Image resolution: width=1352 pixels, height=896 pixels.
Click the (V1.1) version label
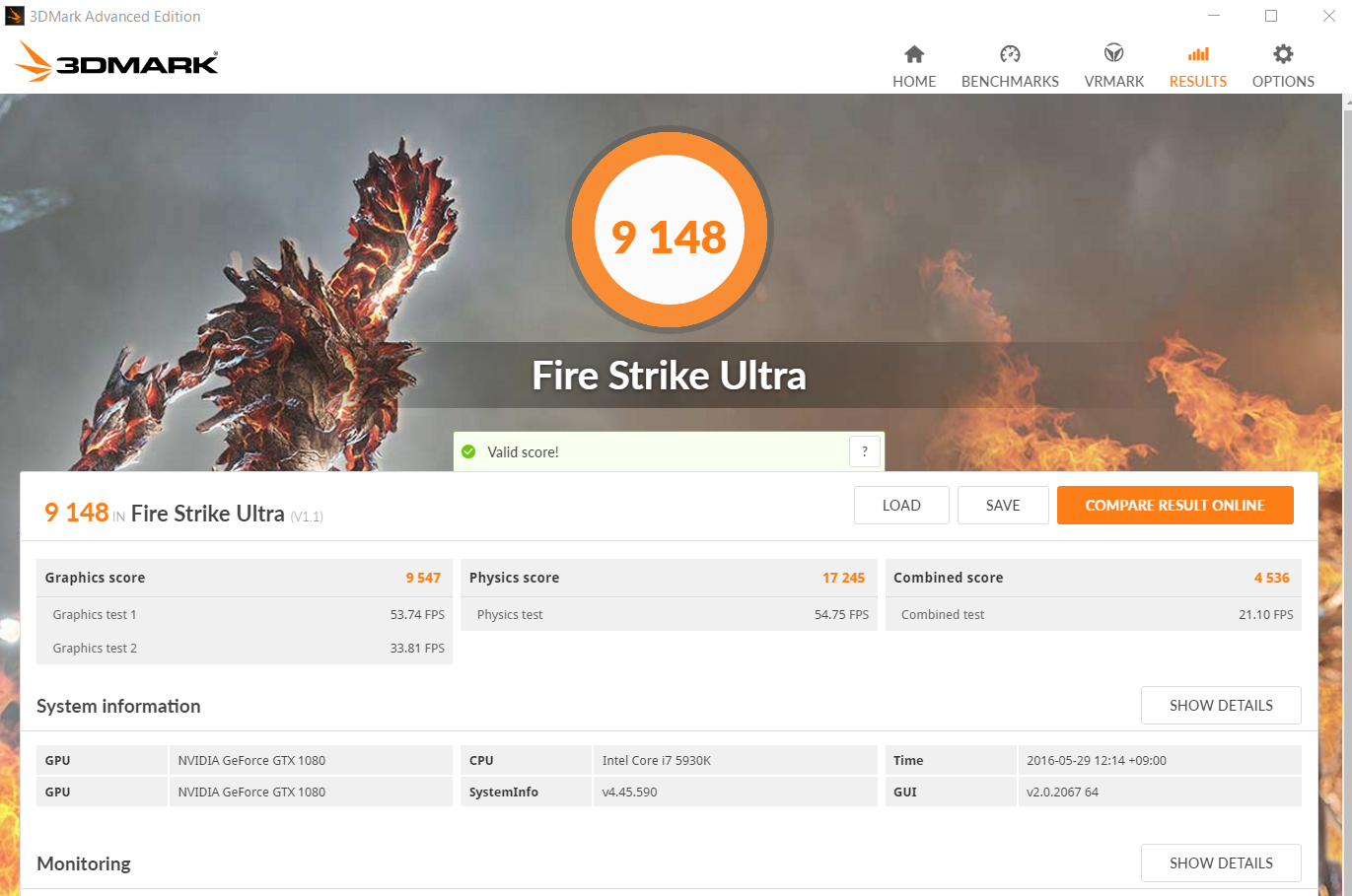pos(307,517)
